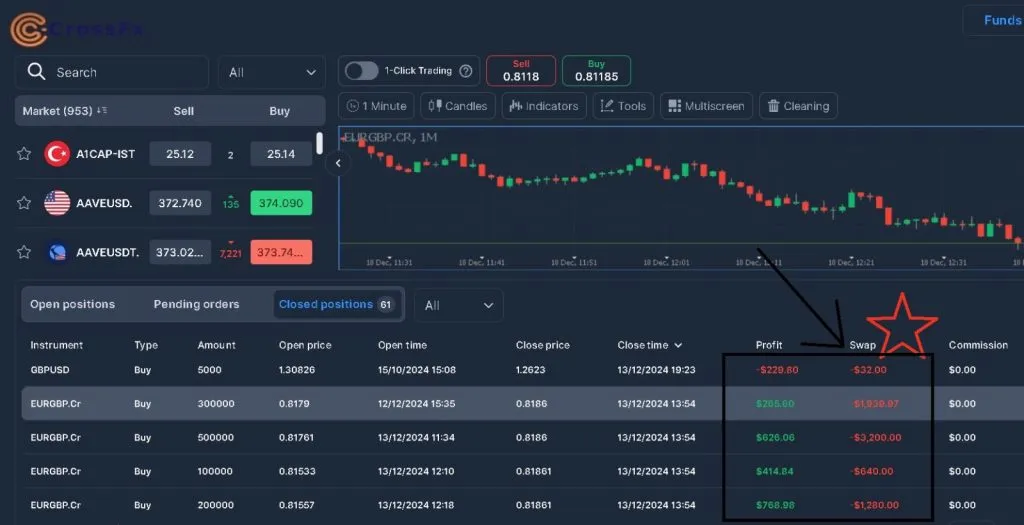
Task: Click the Type column header
Action: point(146,345)
